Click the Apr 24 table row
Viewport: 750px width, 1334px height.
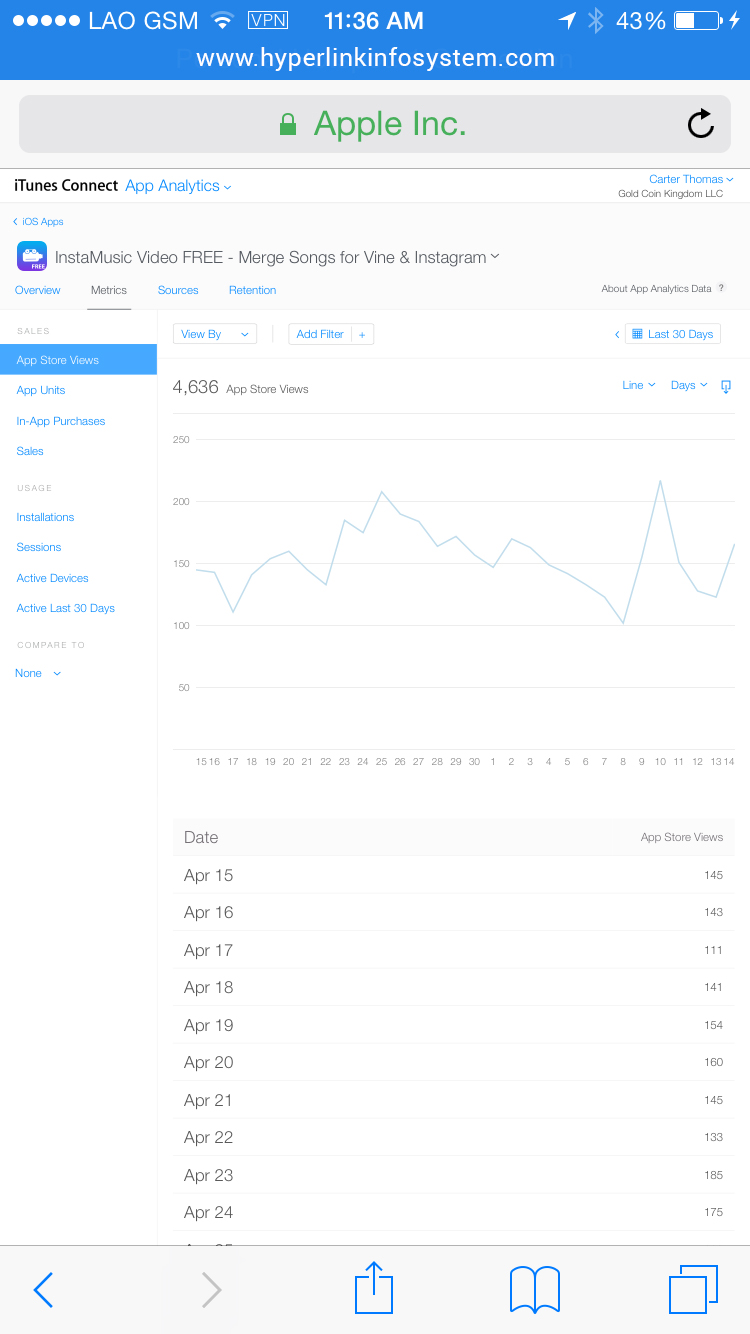[x=454, y=1212]
